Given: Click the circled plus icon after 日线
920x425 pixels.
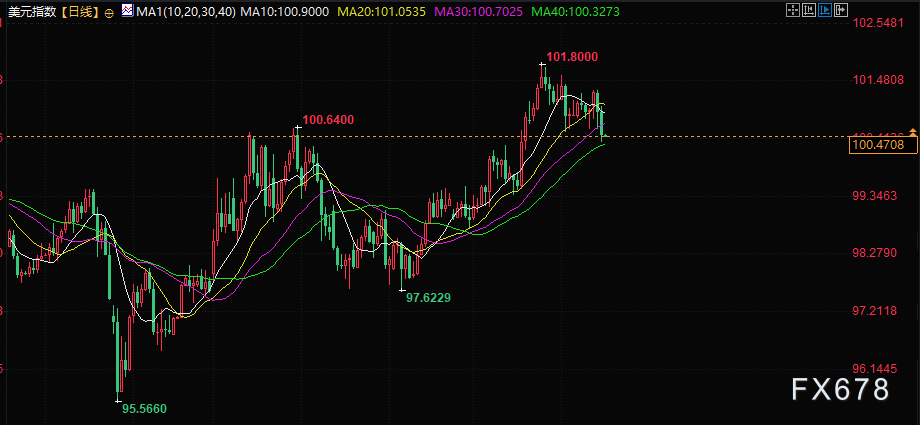Looking at the screenshot, I should (108, 12).
